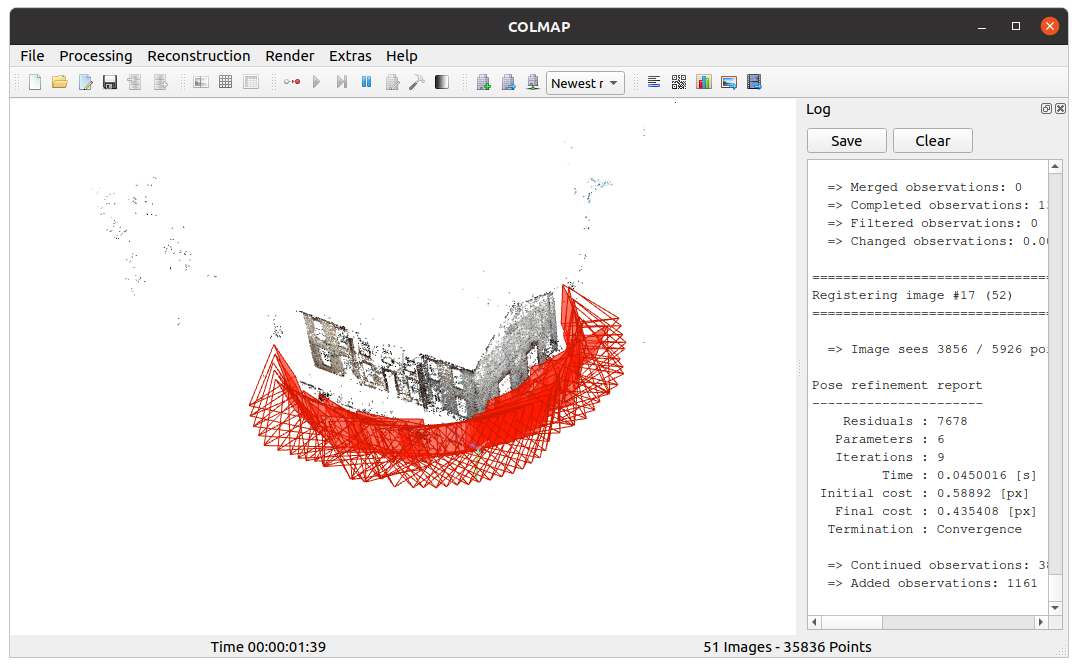This screenshot has height=667, width=1078.
Task: Click the render icon with green arrow
Action: (x=533, y=83)
